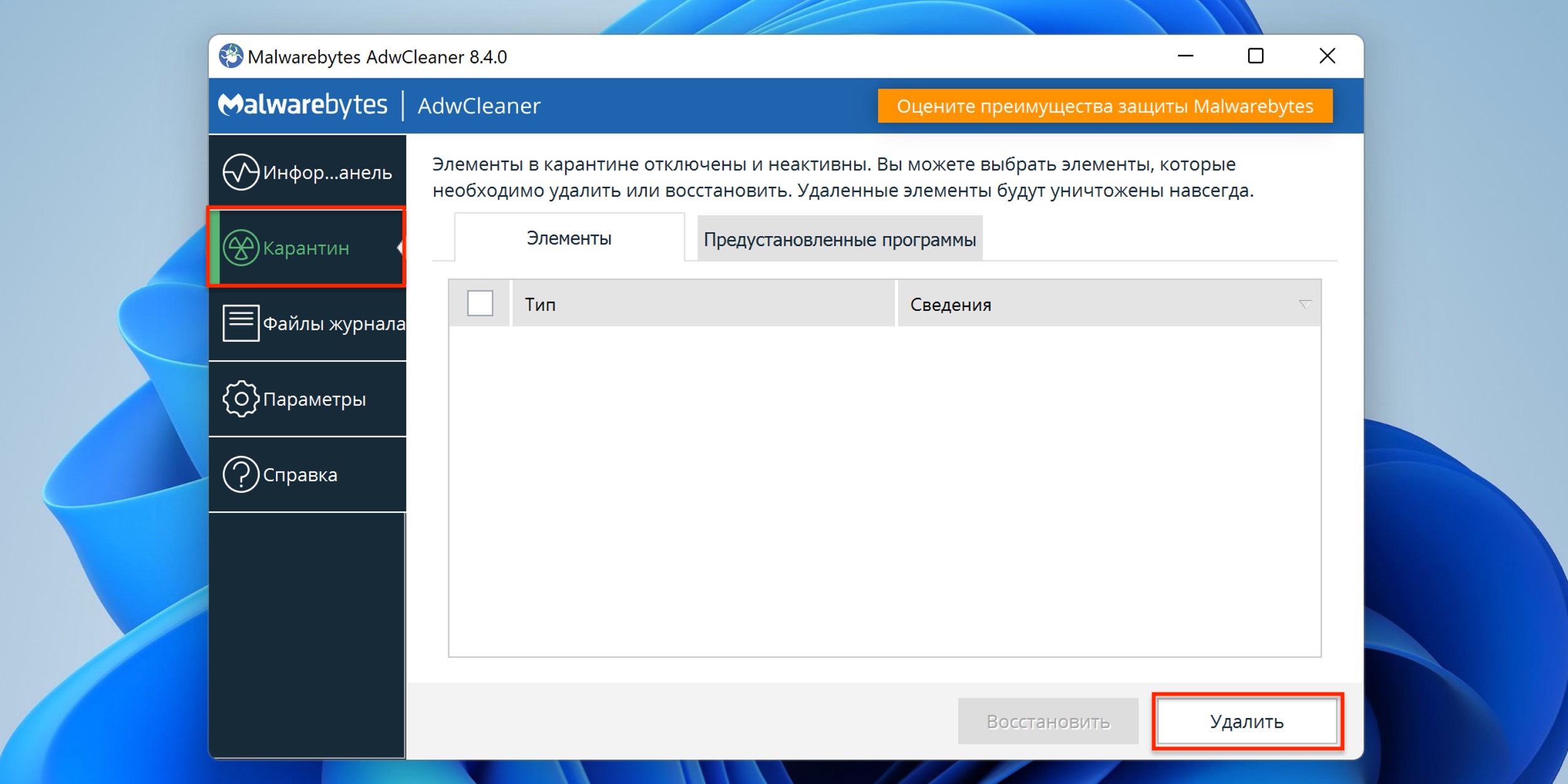
Task: Switch to the Элементы tab
Action: pyautogui.click(x=569, y=238)
